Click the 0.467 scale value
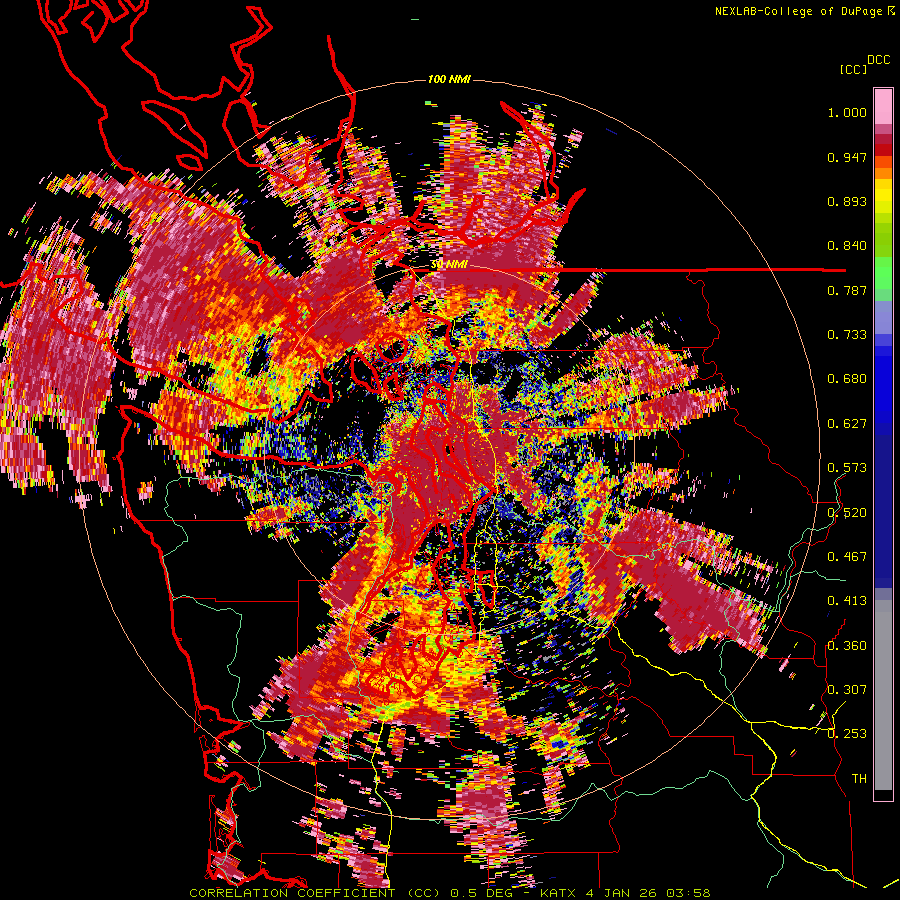This screenshot has width=900, height=900. [847, 557]
